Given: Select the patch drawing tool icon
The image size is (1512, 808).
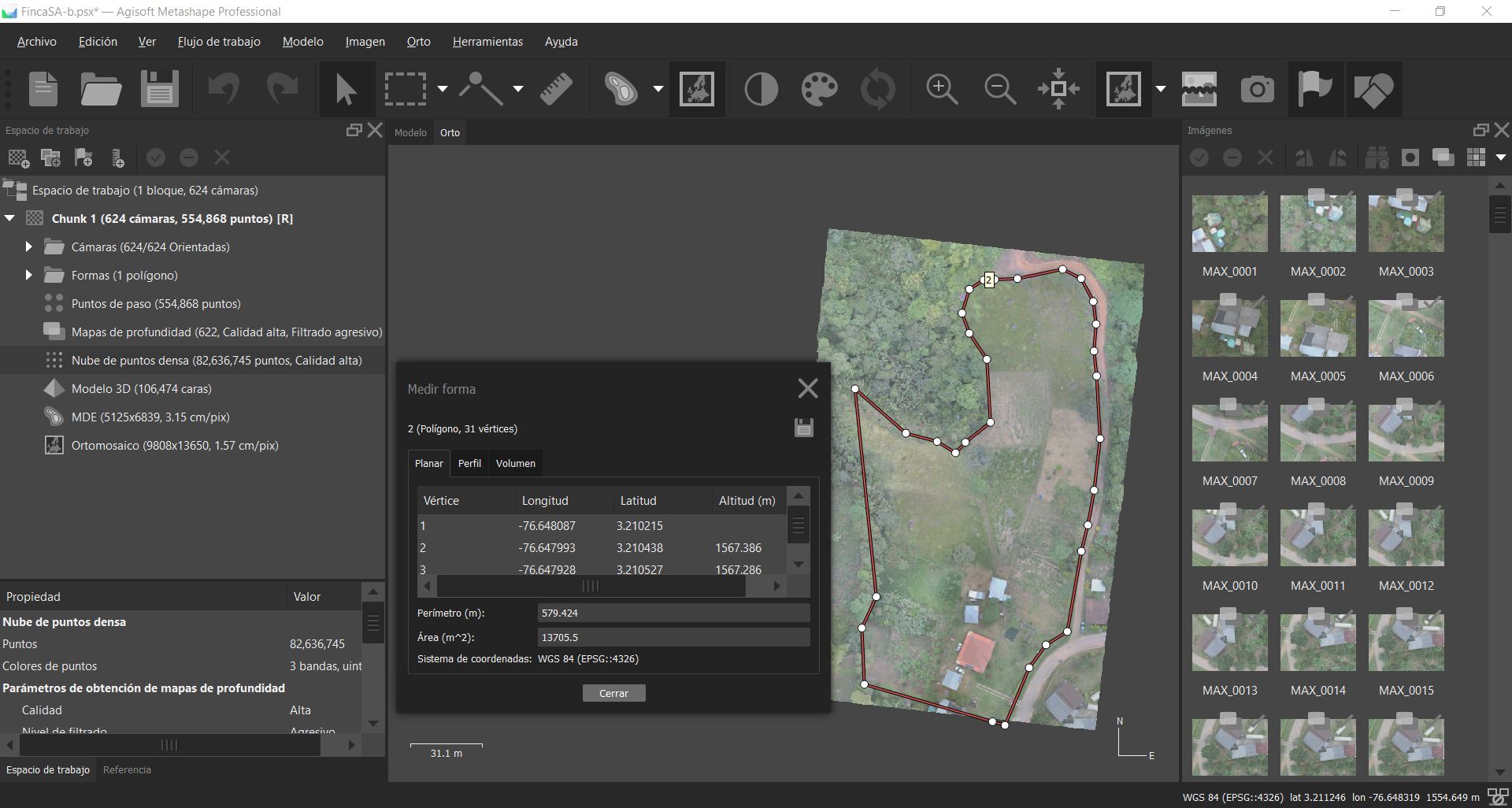Looking at the screenshot, I should (x=621, y=89).
